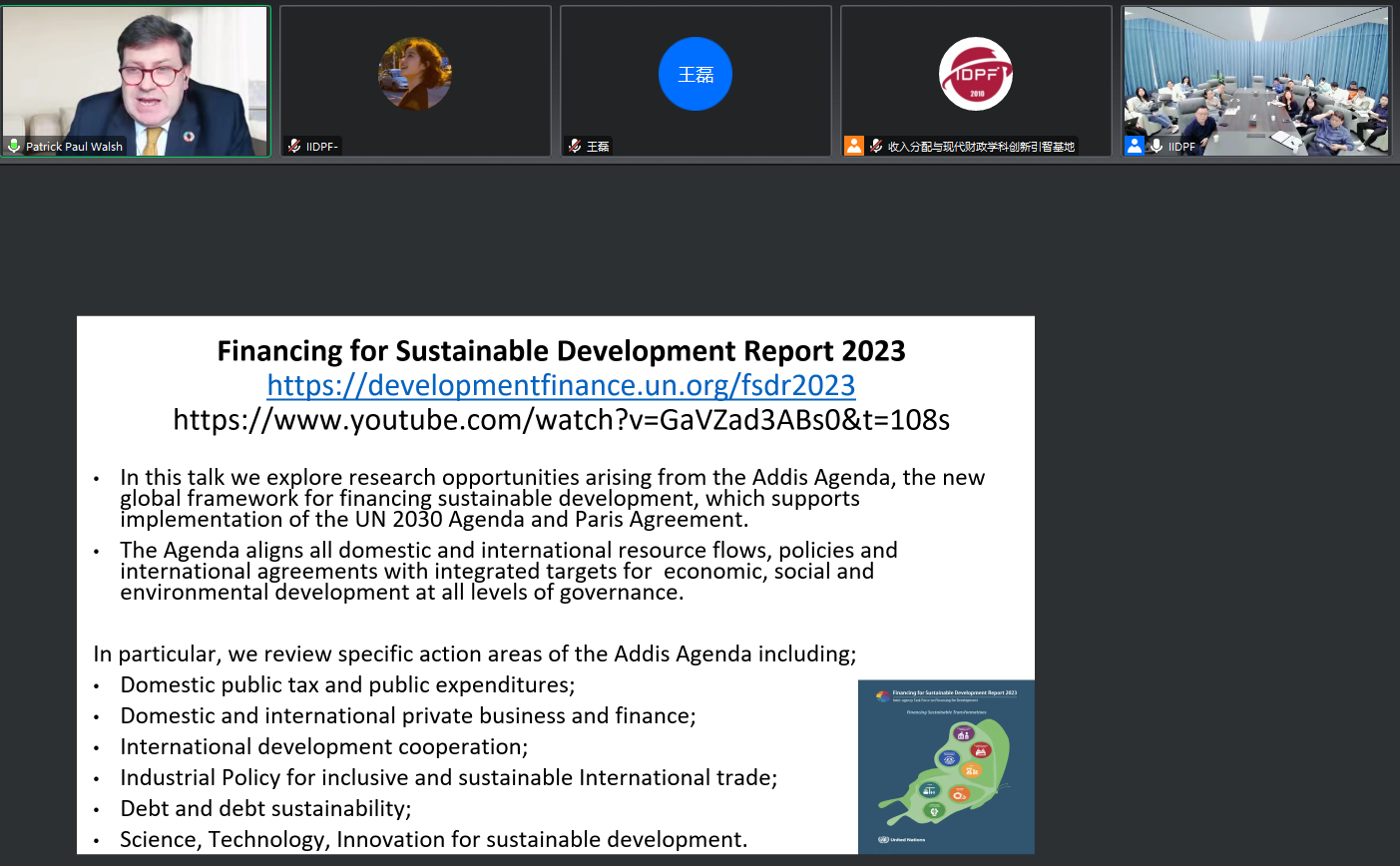The width and height of the screenshot is (1400, 866).
Task: Open the developmentfinance.un.org/fsdr2023 link
Action: 561,385
